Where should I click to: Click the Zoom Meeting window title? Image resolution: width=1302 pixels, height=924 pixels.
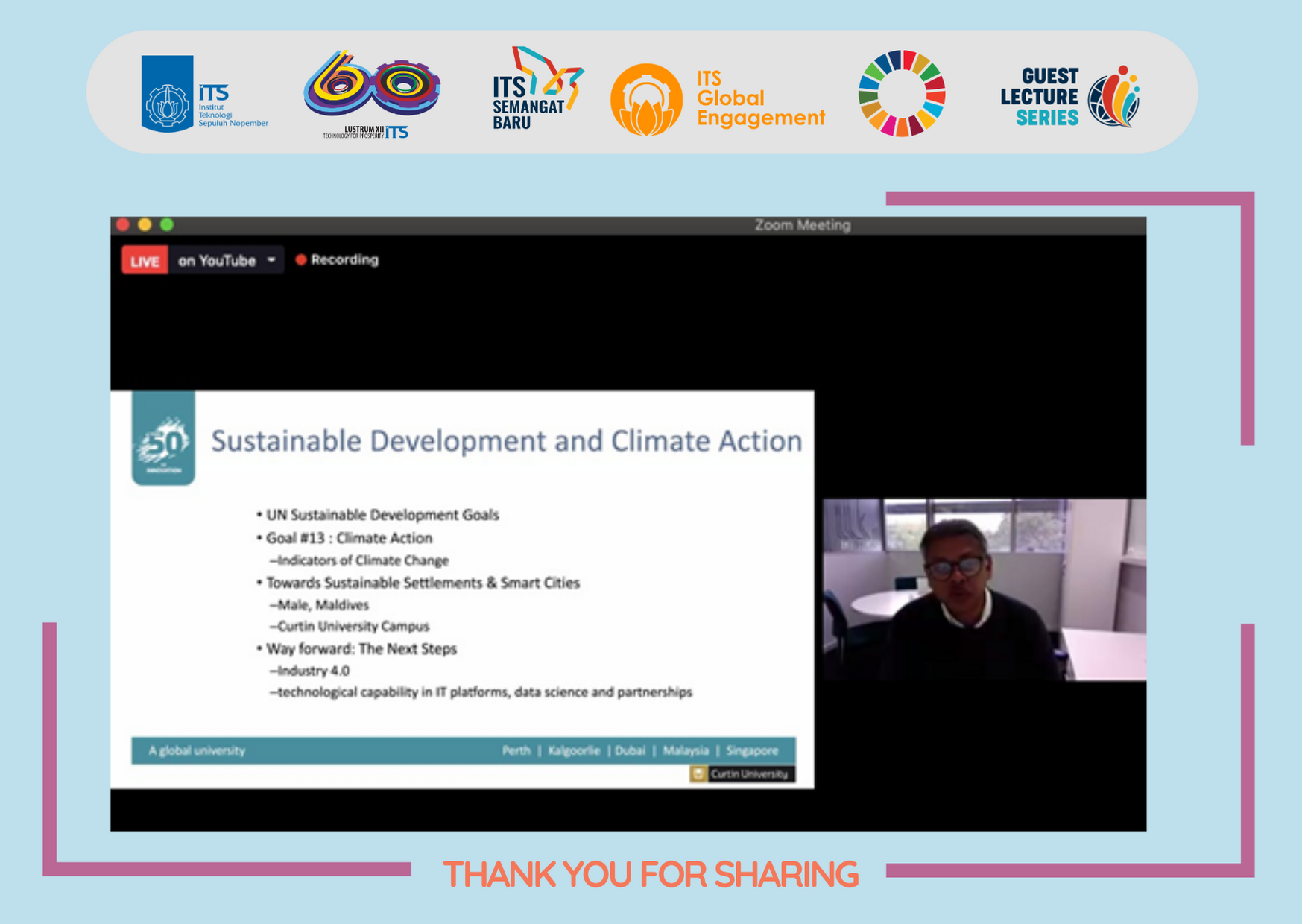tap(802, 225)
